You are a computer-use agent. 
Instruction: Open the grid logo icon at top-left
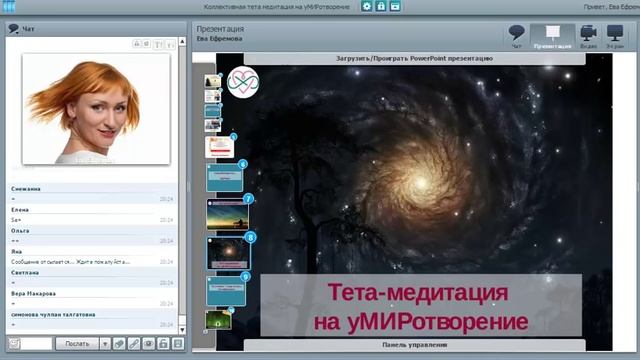(8, 6)
